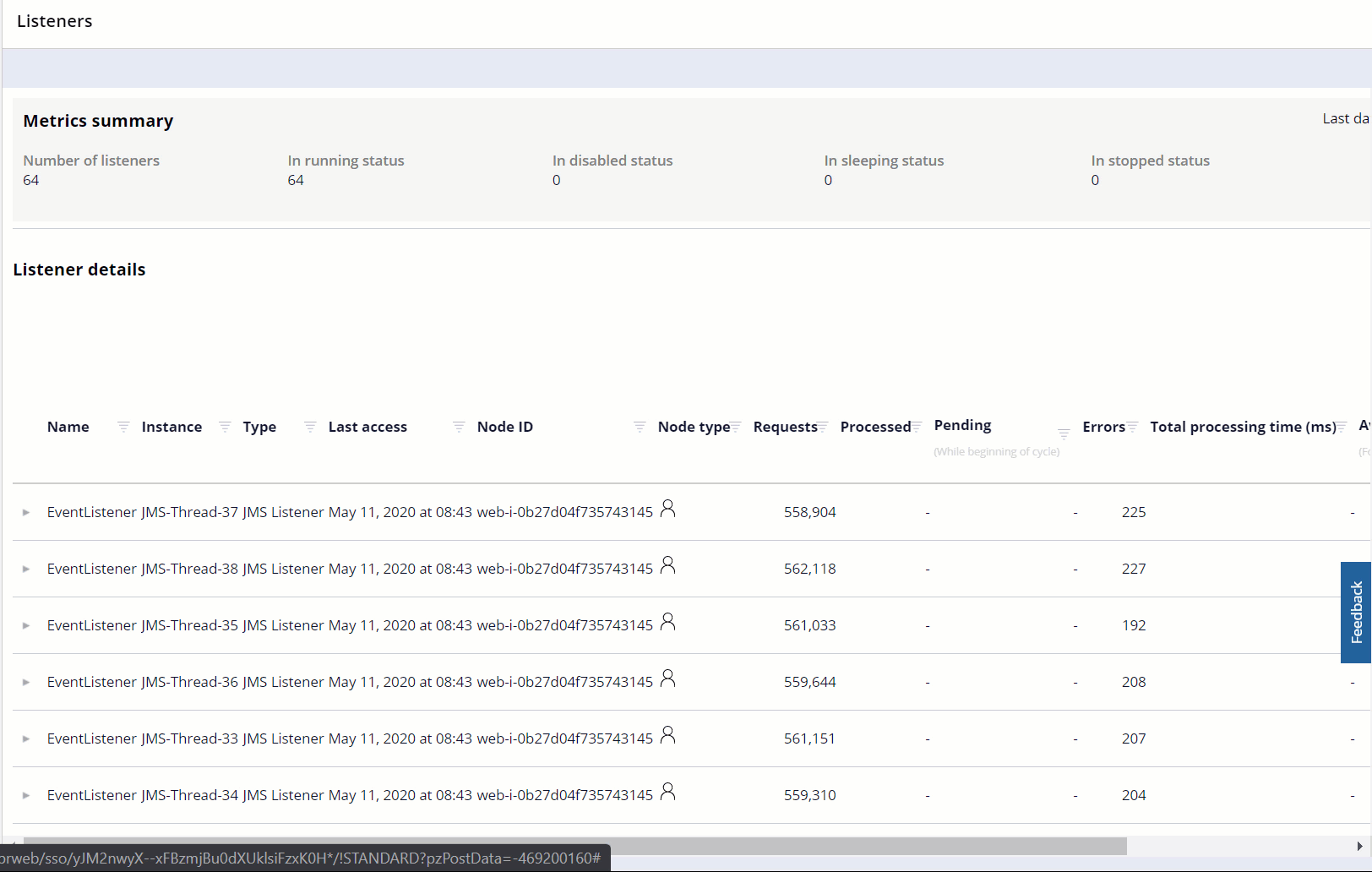This screenshot has height=872, width=1372.
Task: Click the Total processing time (ms) header
Action: 1242,427
